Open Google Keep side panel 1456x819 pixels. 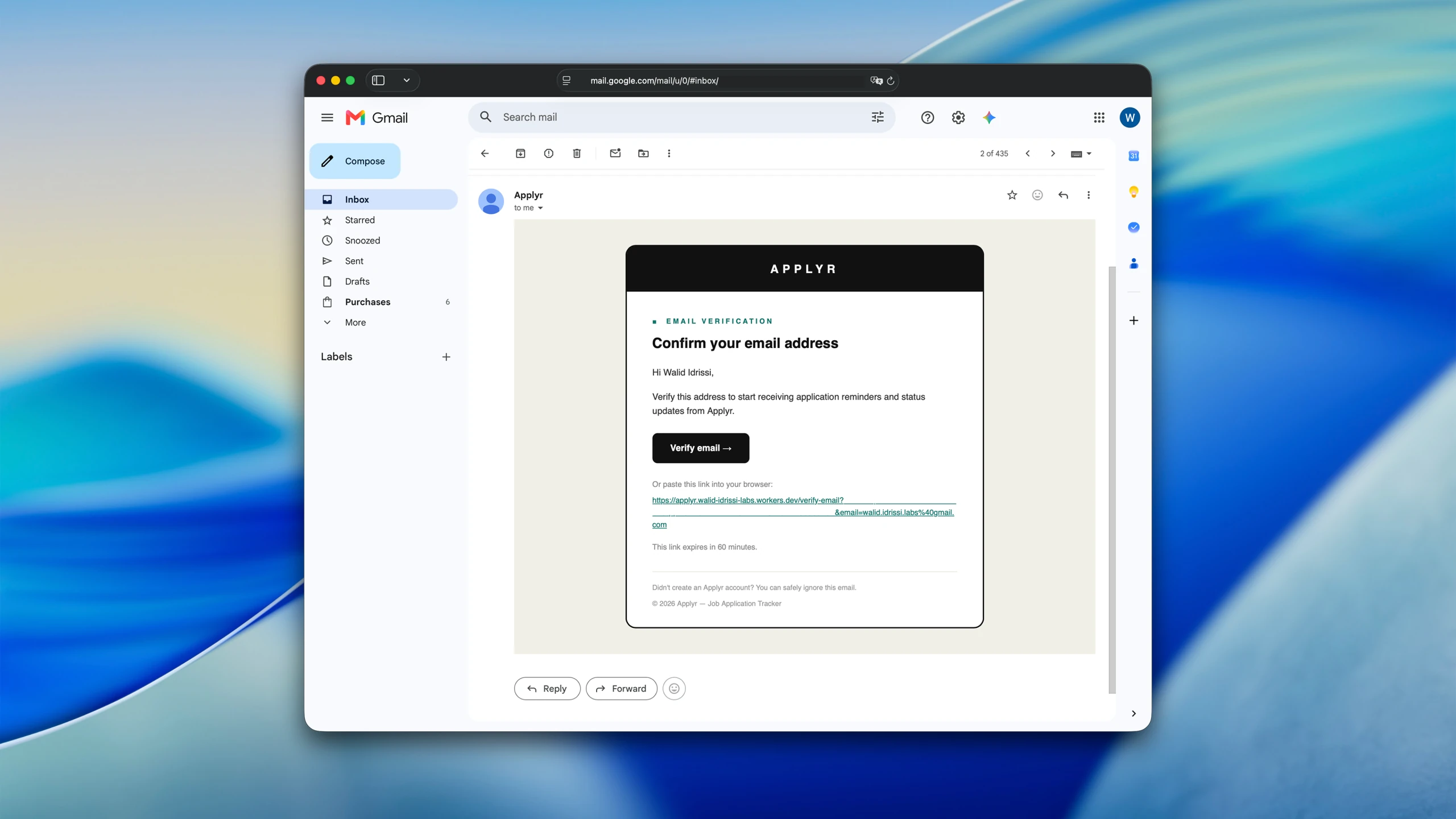pyautogui.click(x=1134, y=192)
